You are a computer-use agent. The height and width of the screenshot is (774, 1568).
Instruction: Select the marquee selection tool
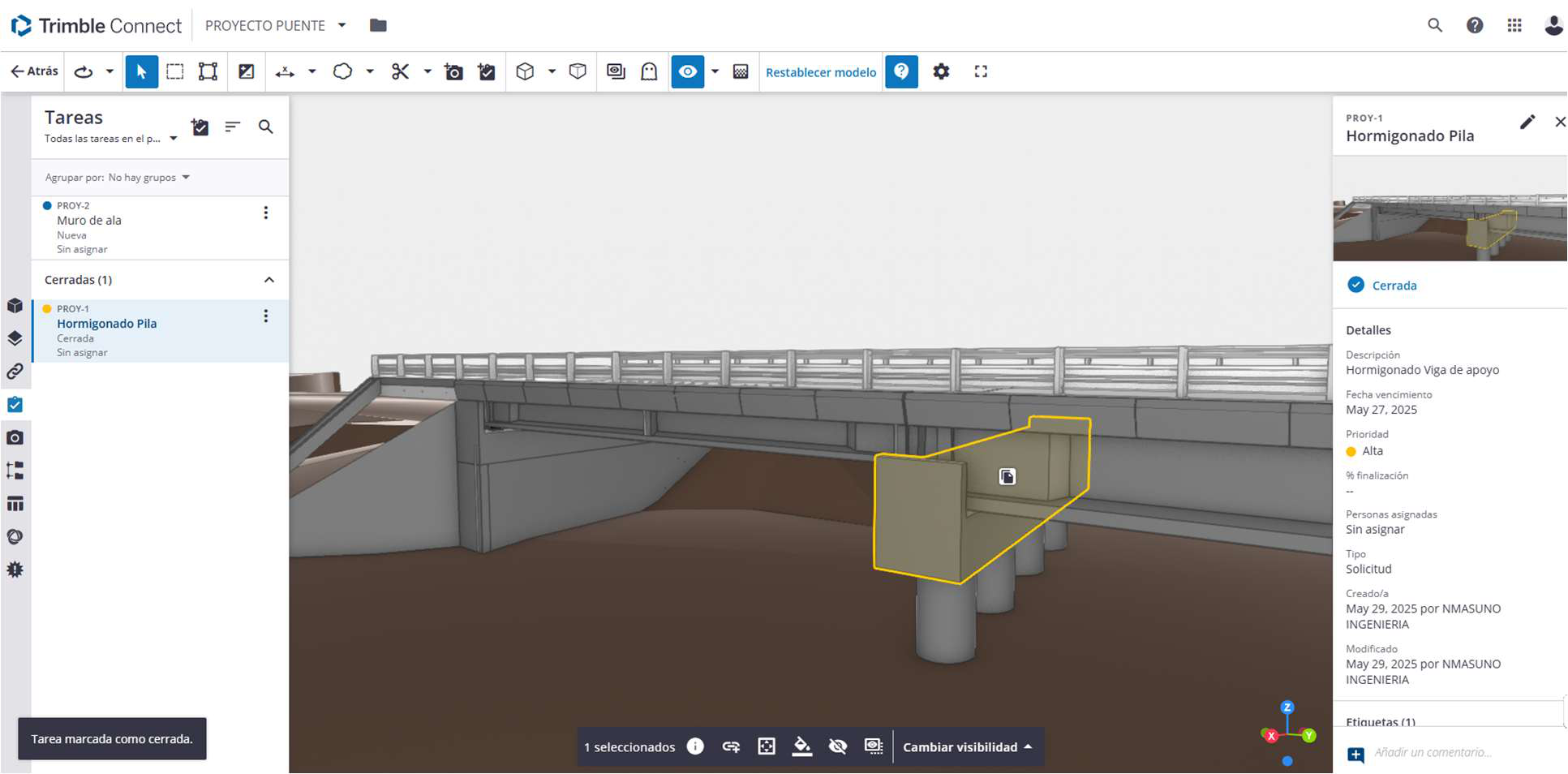coord(174,71)
